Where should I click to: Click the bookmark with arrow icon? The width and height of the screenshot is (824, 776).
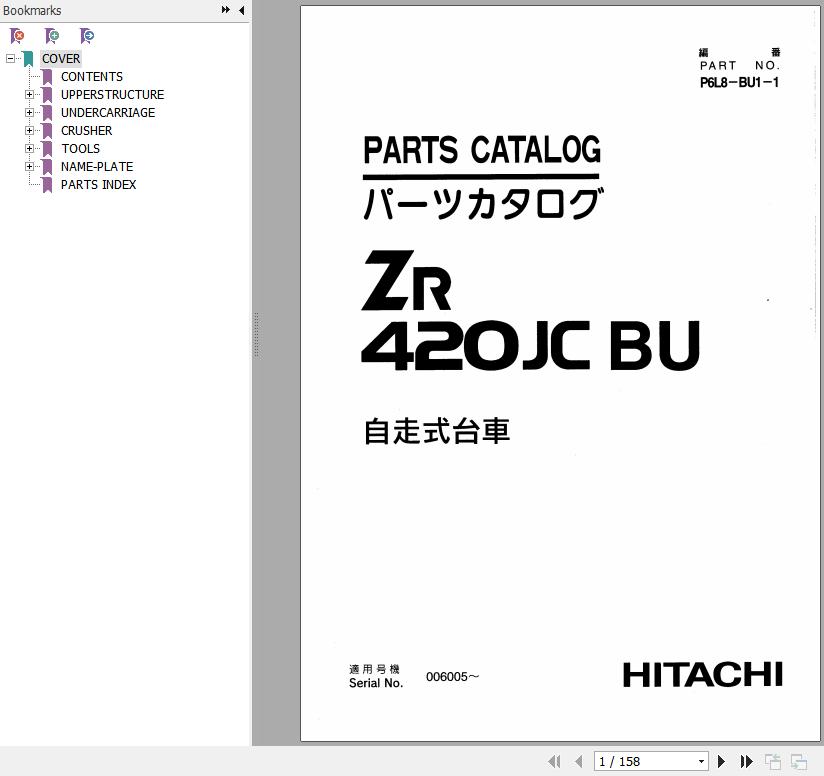pyautogui.click(x=87, y=36)
